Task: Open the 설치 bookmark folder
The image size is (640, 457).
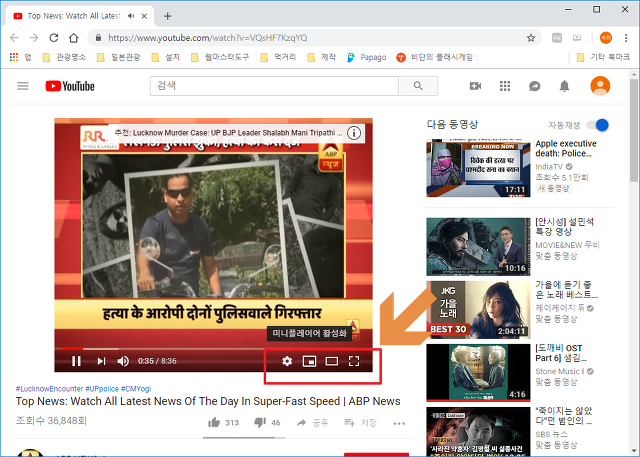Action: pos(166,57)
